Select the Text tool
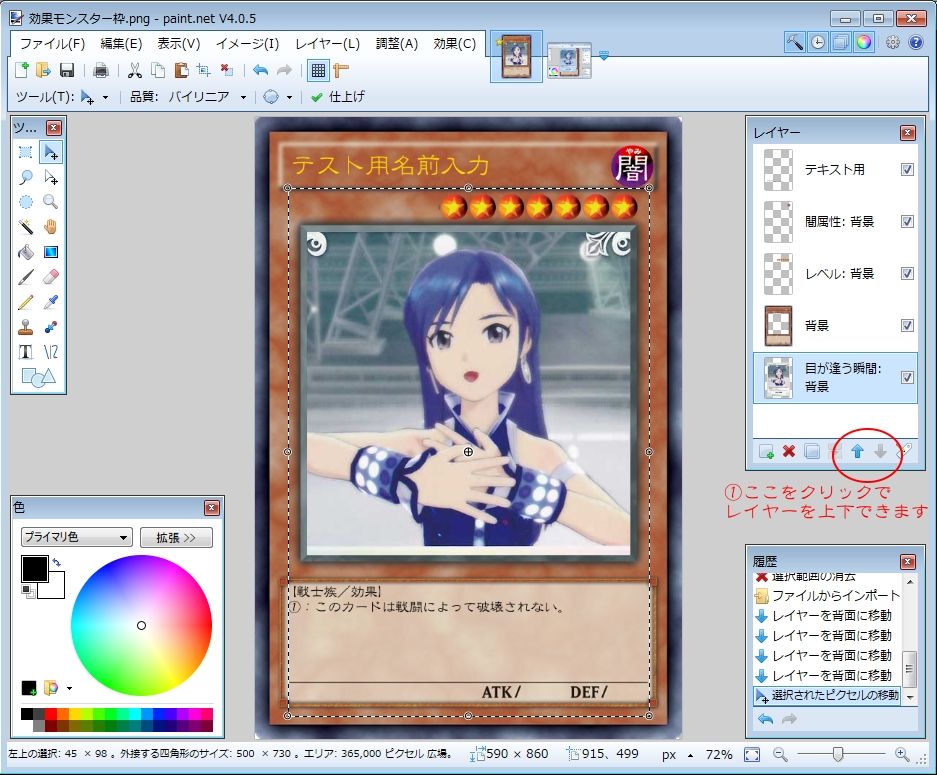 (x=26, y=352)
